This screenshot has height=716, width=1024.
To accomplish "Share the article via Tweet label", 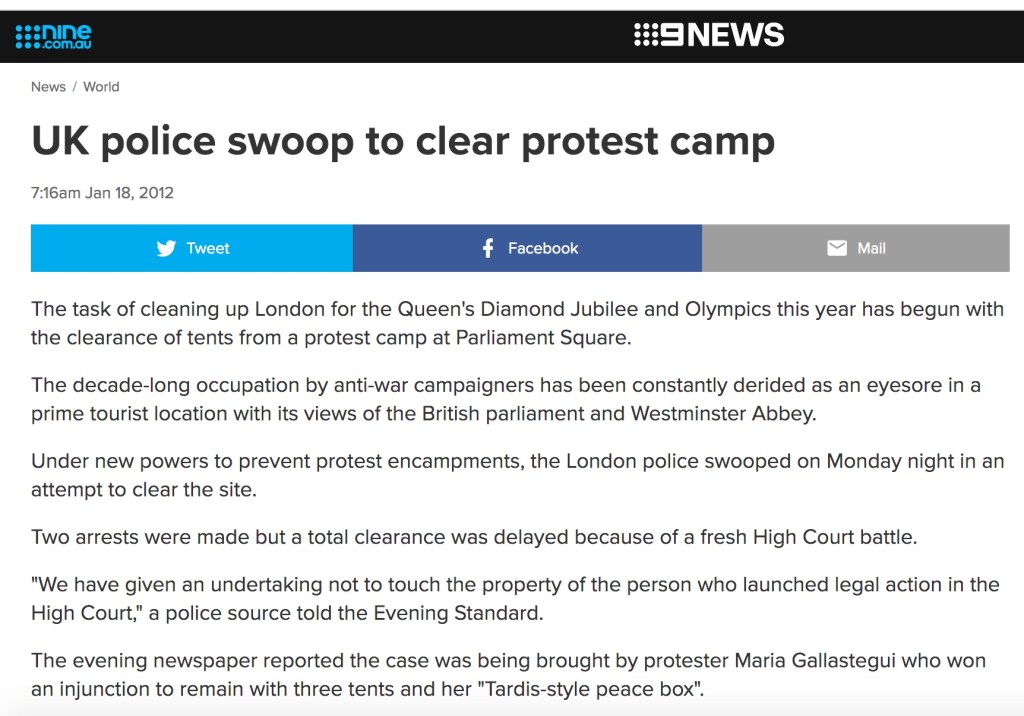I will pos(208,248).
